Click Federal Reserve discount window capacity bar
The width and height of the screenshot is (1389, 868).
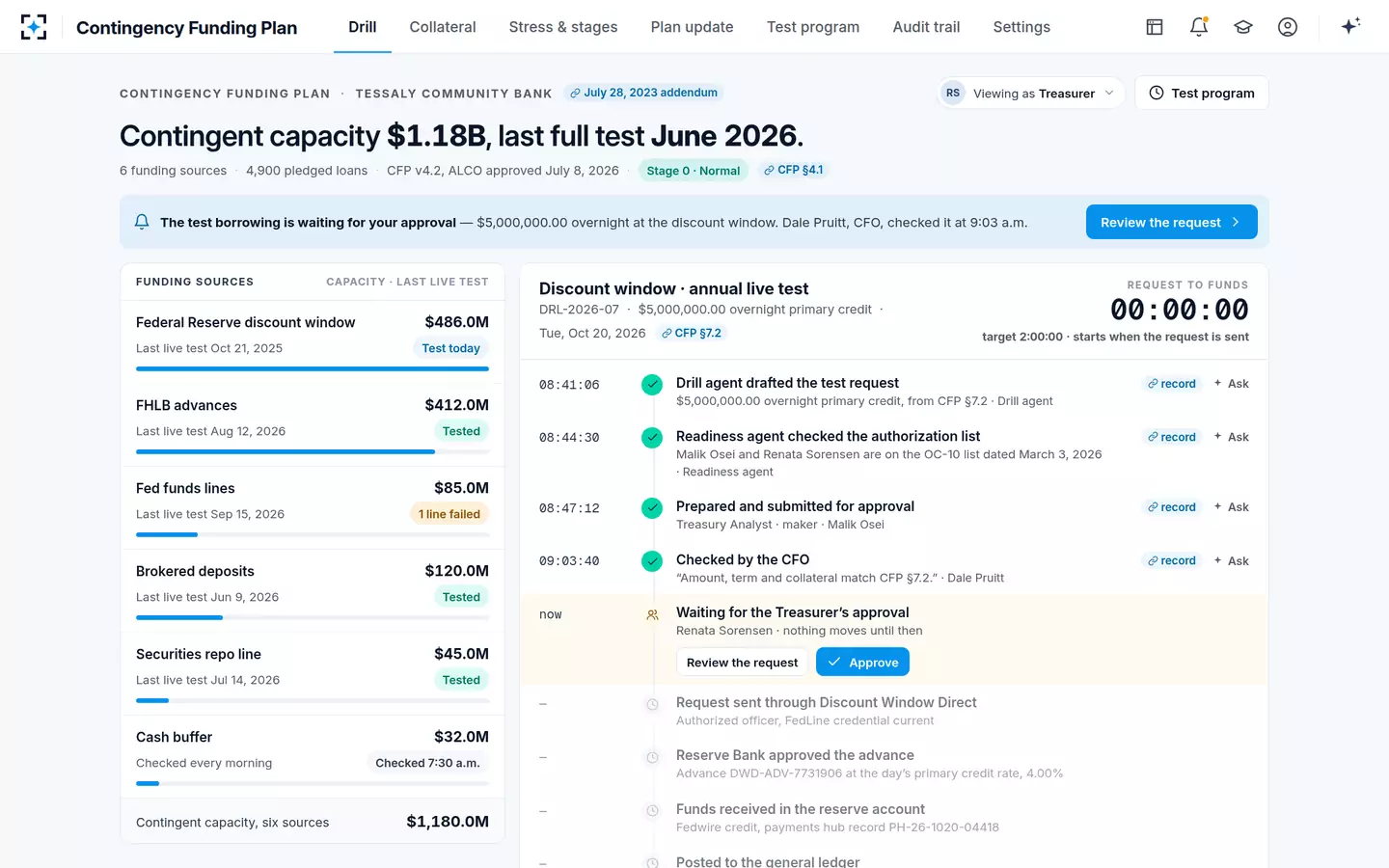pos(313,368)
